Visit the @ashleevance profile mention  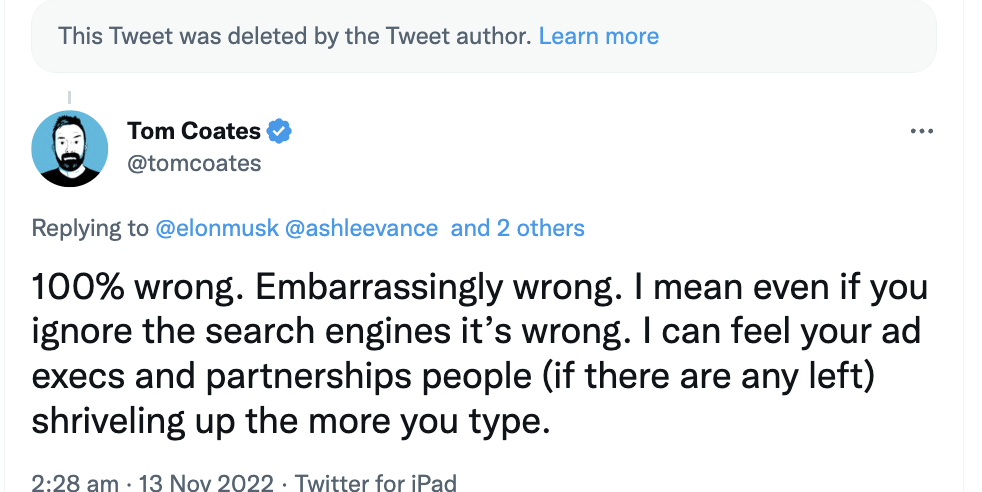(x=362, y=228)
